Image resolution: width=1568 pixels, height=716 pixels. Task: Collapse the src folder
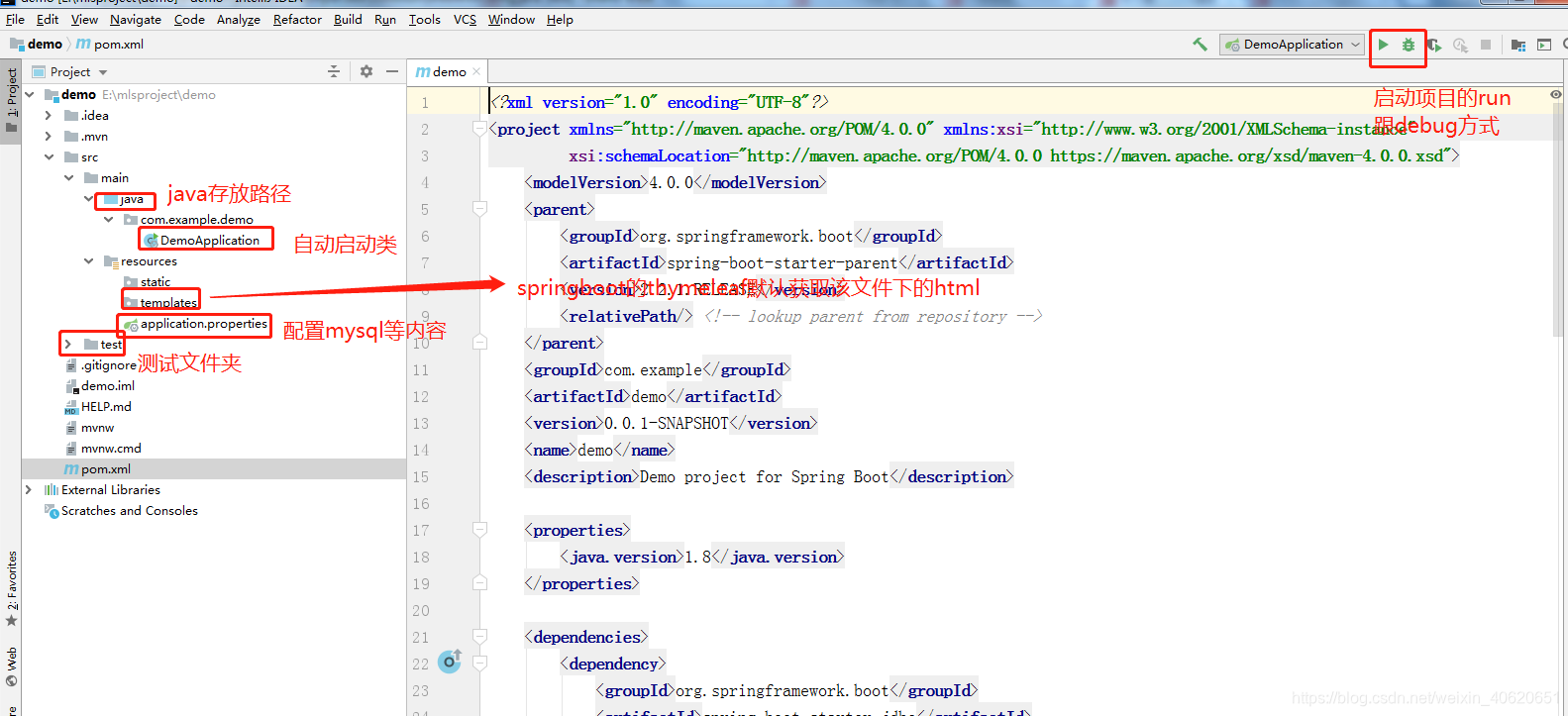point(49,157)
